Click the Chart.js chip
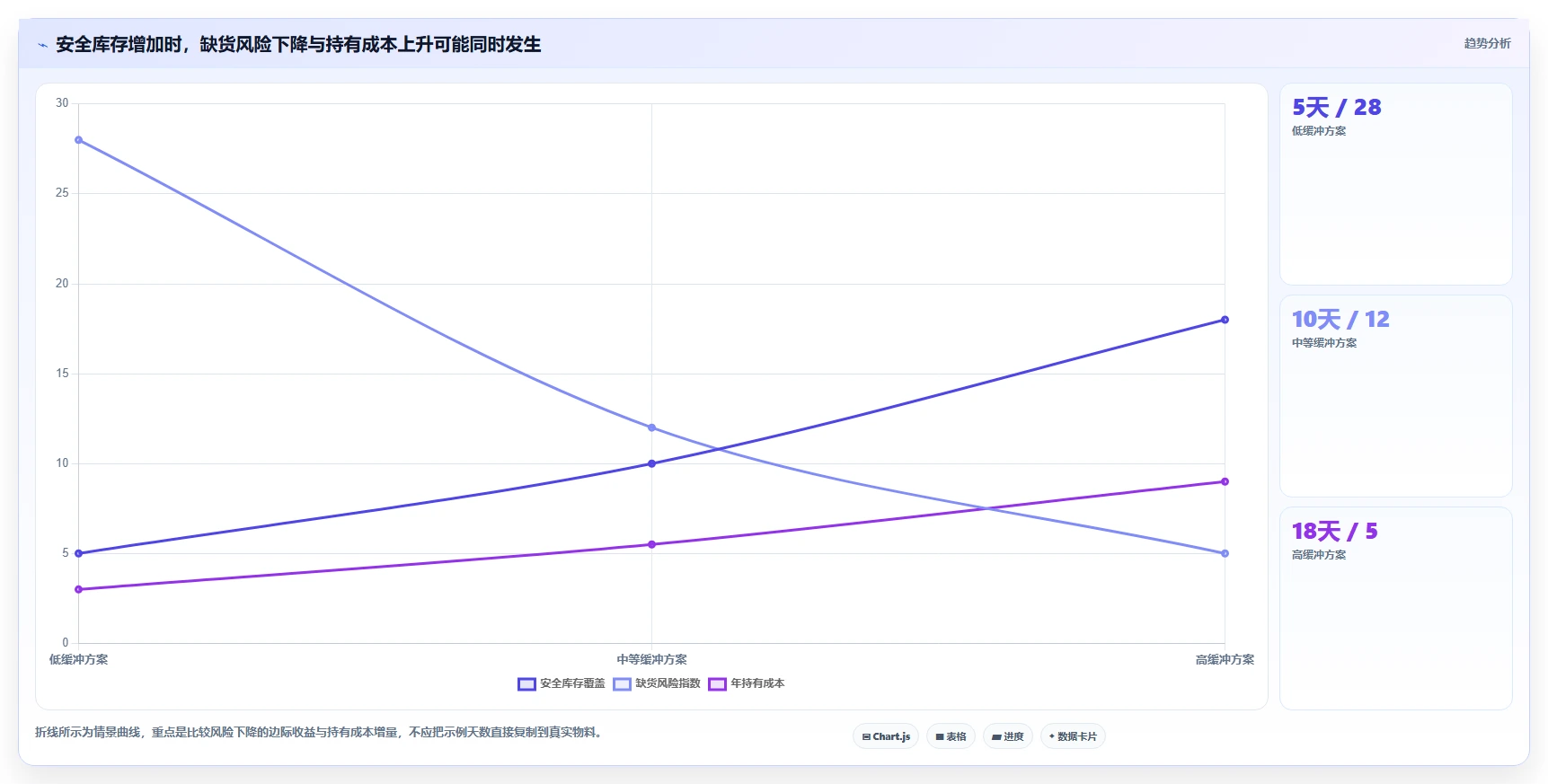The image size is (1548, 784). click(x=886, y=736)
